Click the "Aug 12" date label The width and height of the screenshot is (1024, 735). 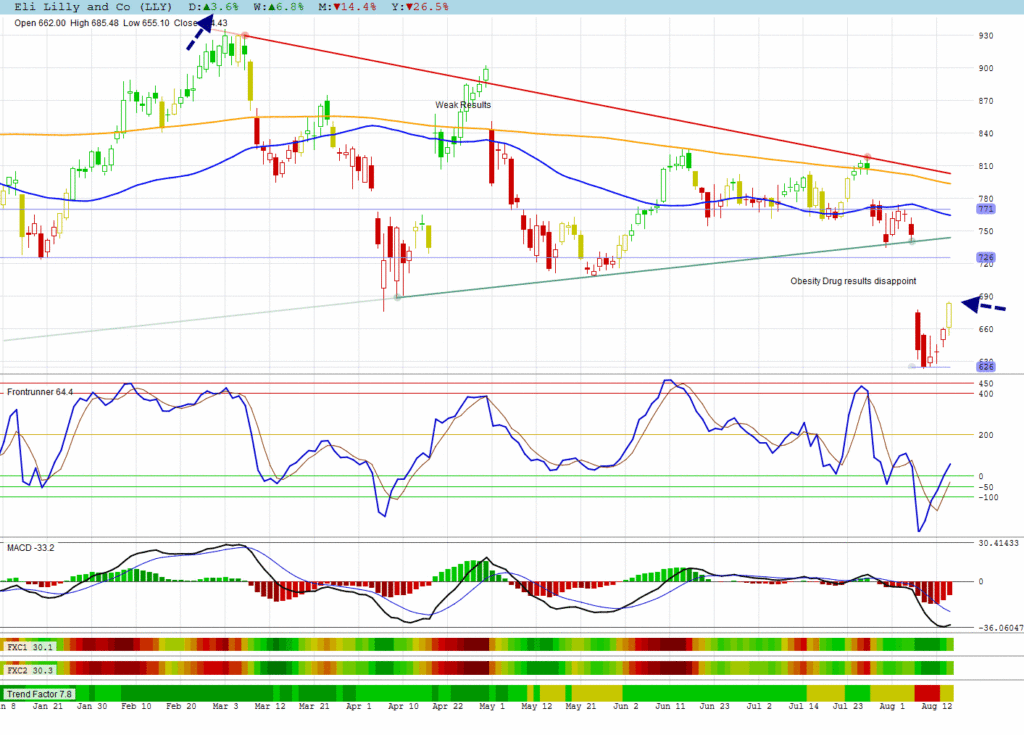936,706
